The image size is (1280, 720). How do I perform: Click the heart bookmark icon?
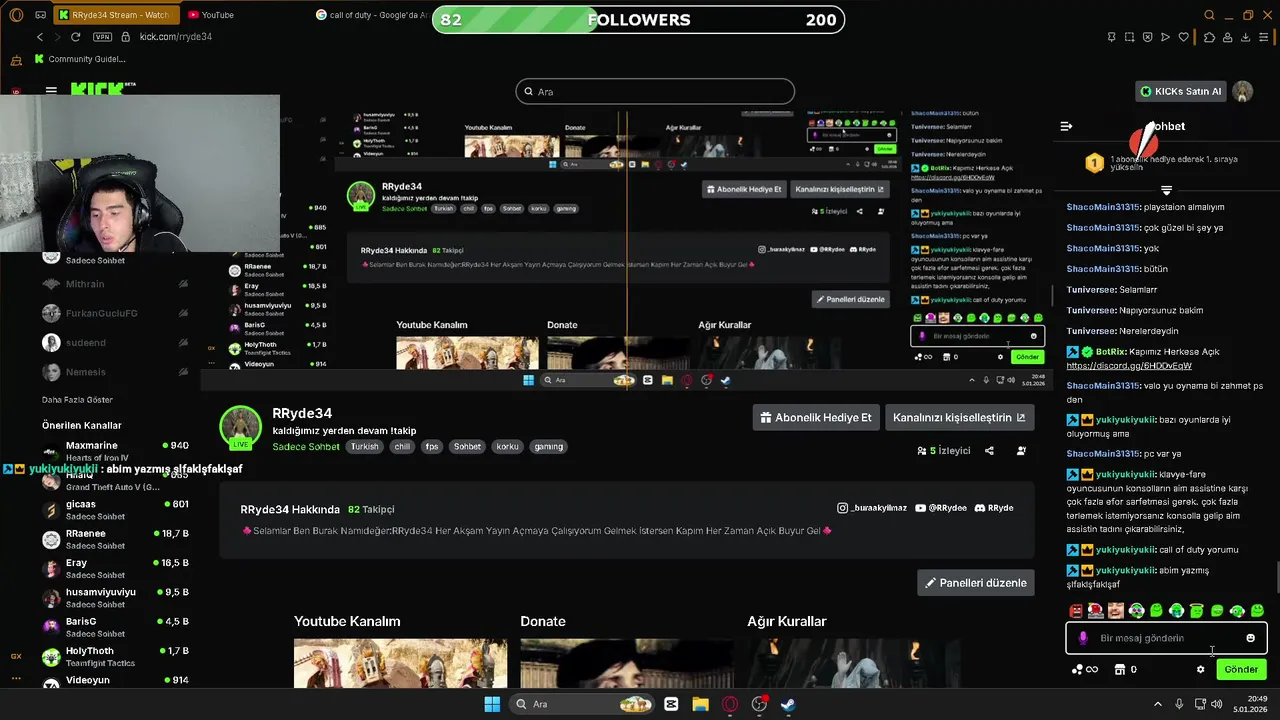[1184, 37]
